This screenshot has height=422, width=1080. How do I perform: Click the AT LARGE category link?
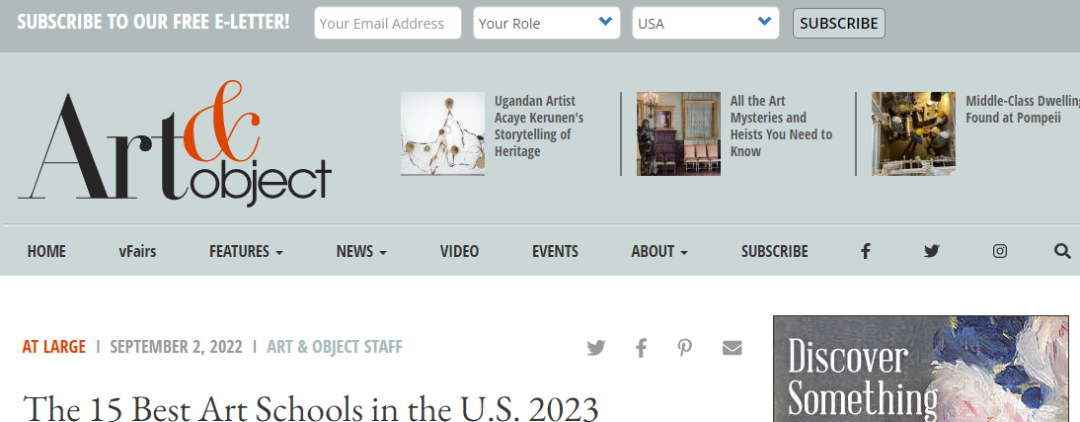54,346
